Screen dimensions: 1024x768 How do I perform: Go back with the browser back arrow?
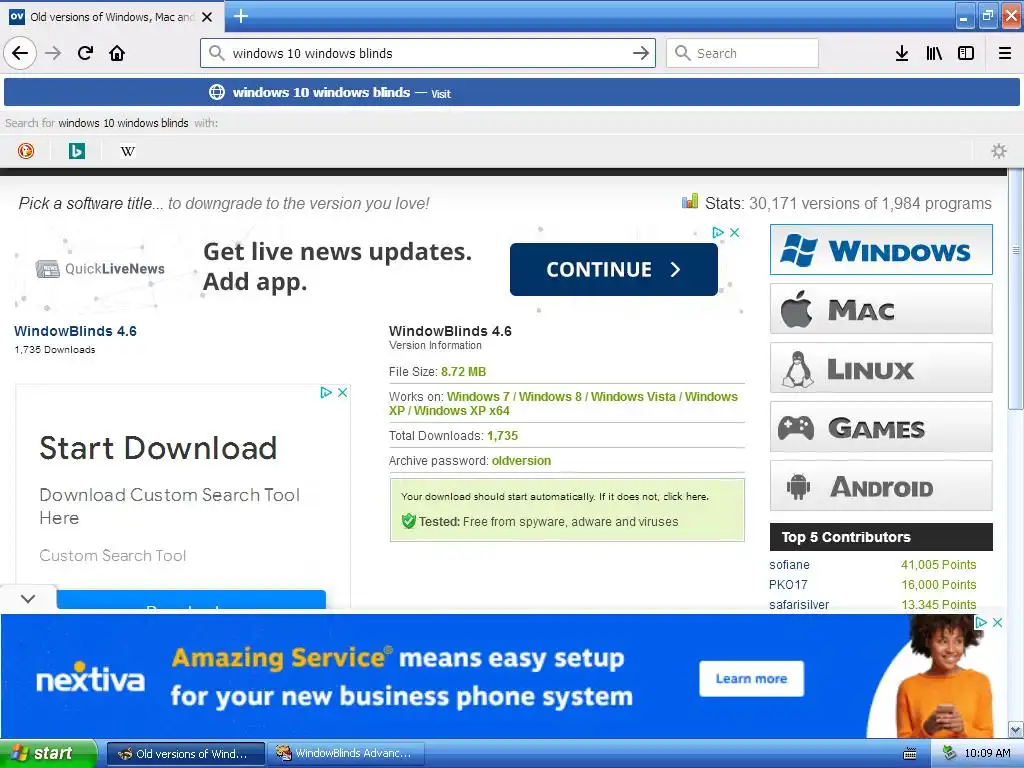(x=20, y=53)
